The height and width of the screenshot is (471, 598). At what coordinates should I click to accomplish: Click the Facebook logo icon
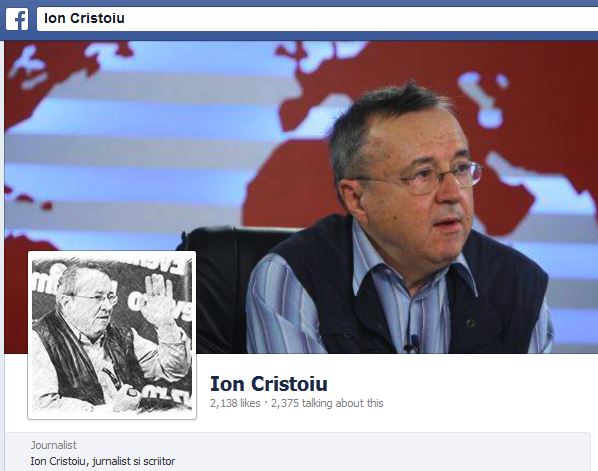[17, 19]
